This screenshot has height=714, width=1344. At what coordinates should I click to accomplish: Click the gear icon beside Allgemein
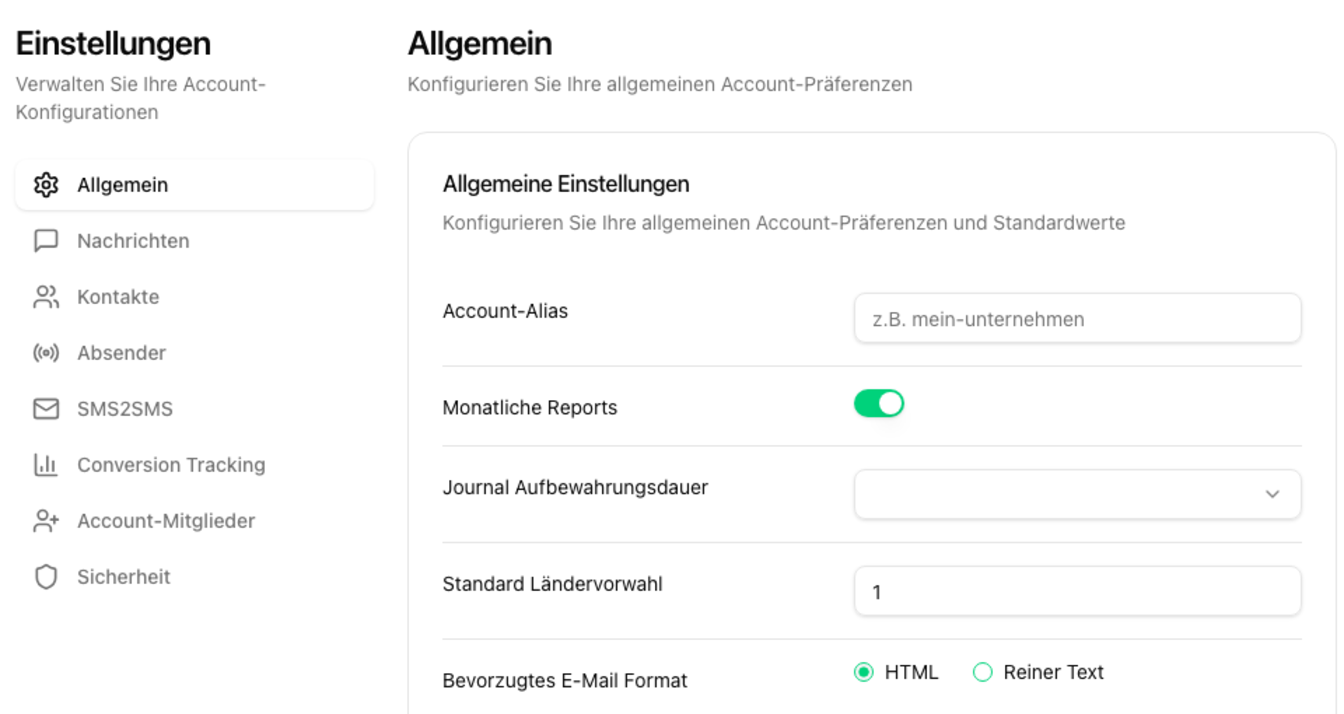[x=46, y=185]
